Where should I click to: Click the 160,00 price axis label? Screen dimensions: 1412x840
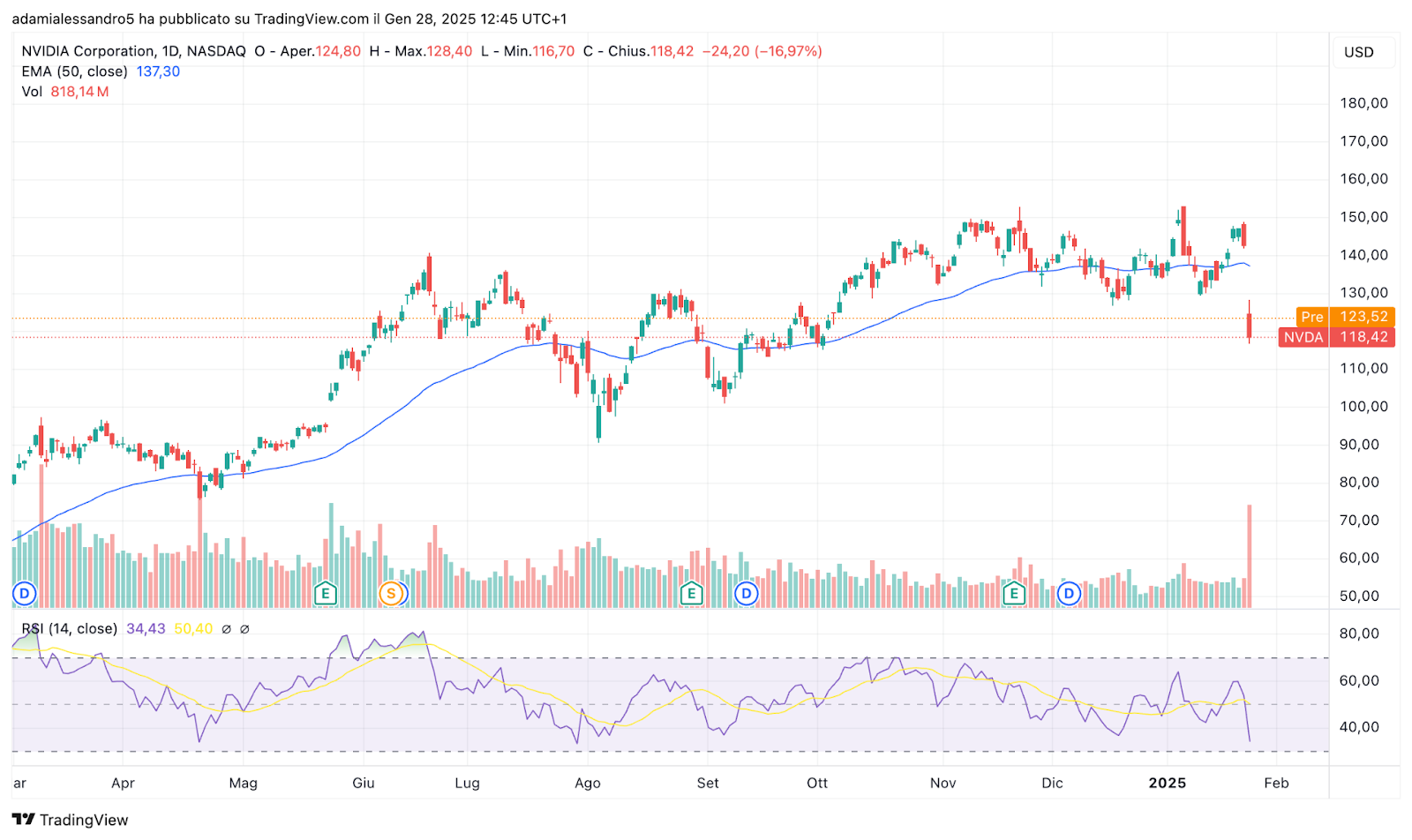tap(1363, 178)
